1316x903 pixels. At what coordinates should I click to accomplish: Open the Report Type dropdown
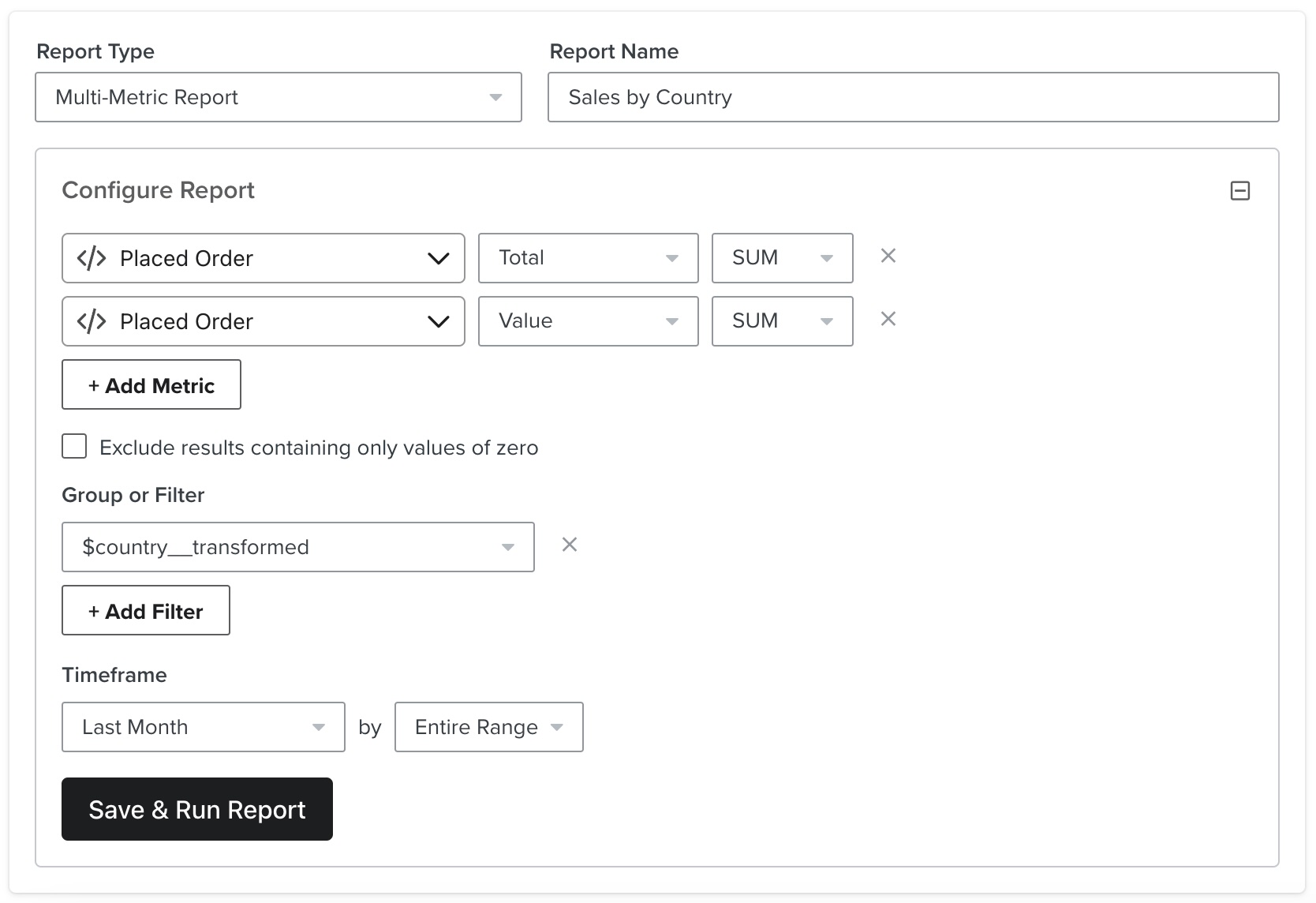pos(278,97)
